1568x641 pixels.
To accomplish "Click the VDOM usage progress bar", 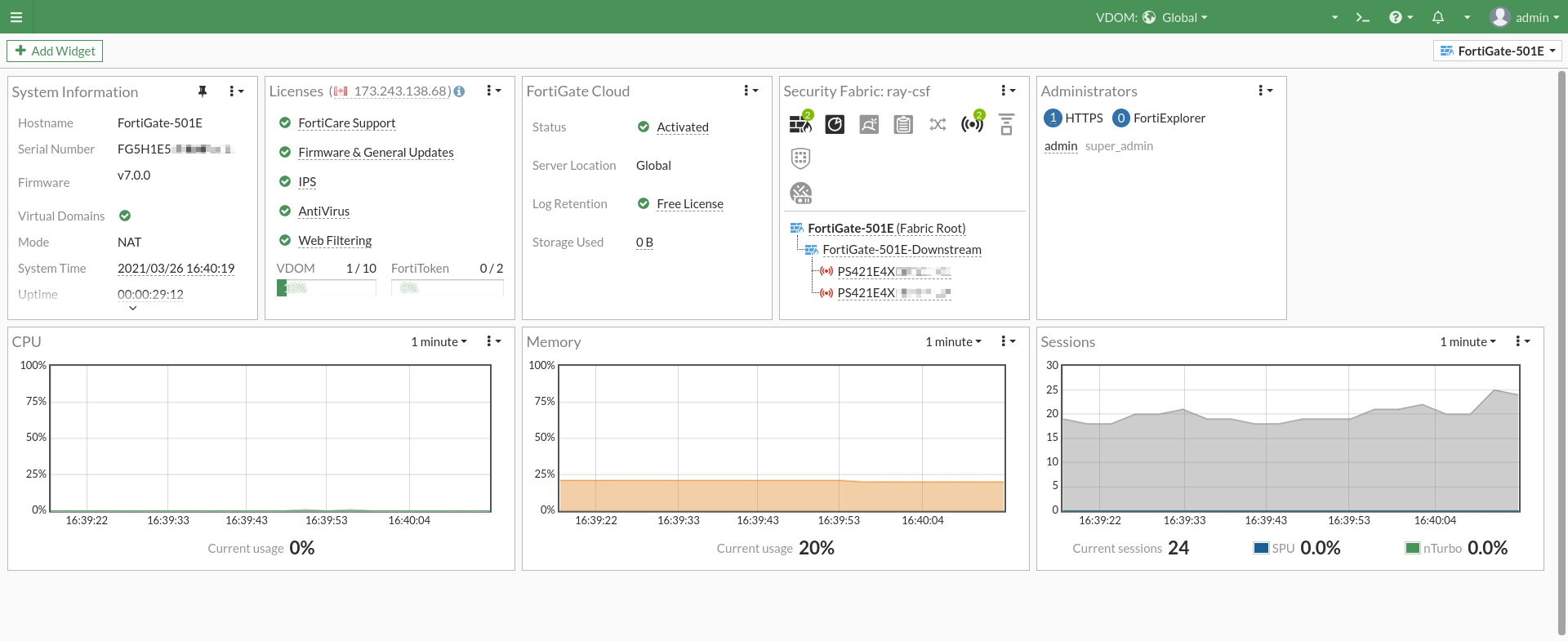I will [x=327, y=287].
